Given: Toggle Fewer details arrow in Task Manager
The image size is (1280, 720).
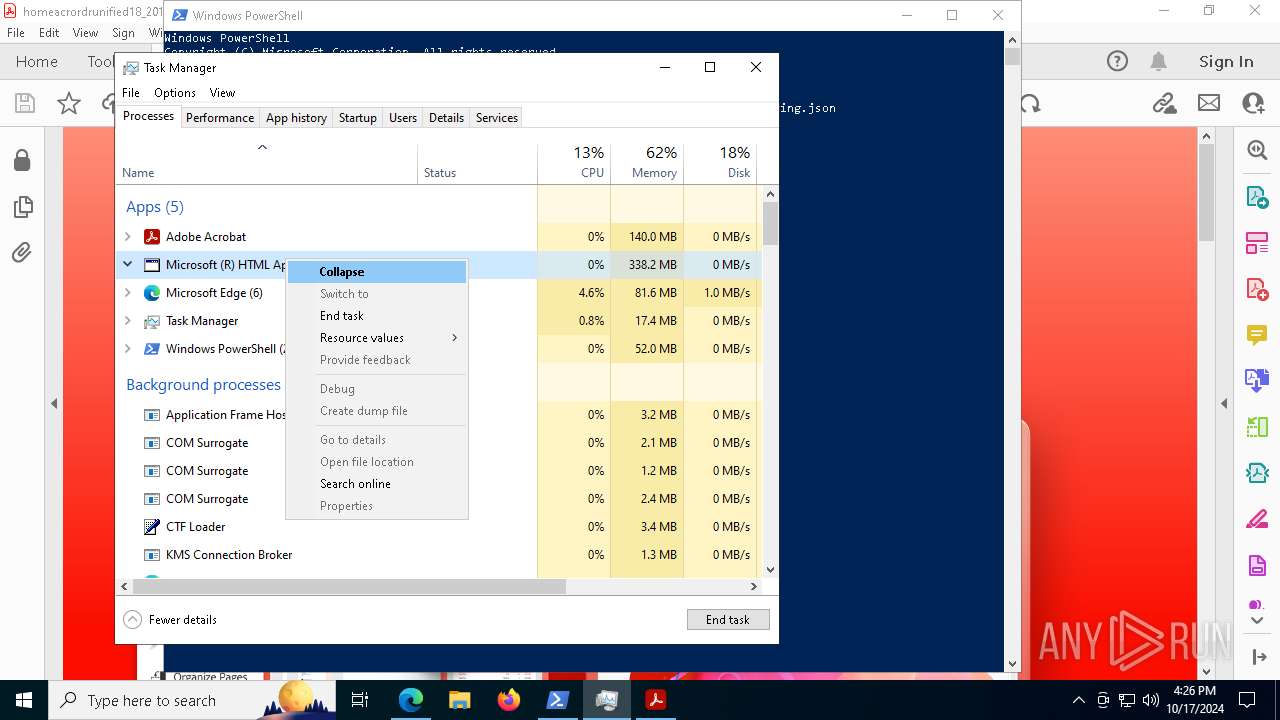Looking at the screenshot, I should 132,620.
